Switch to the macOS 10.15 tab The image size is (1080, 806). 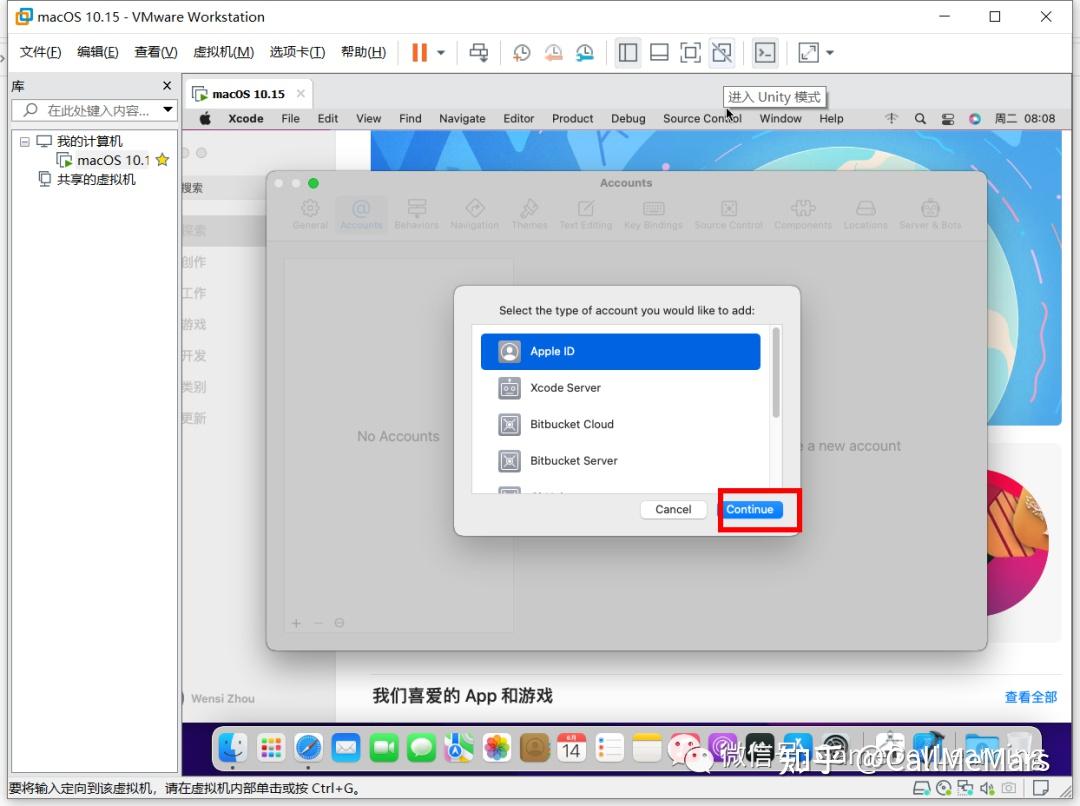coord(248,94)
